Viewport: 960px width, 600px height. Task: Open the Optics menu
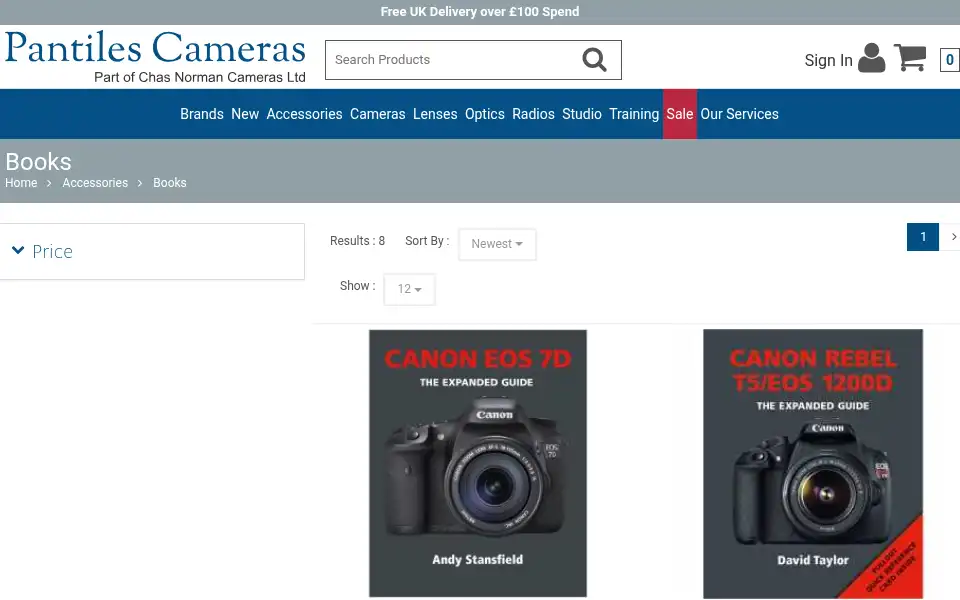(x=484, y=114)
